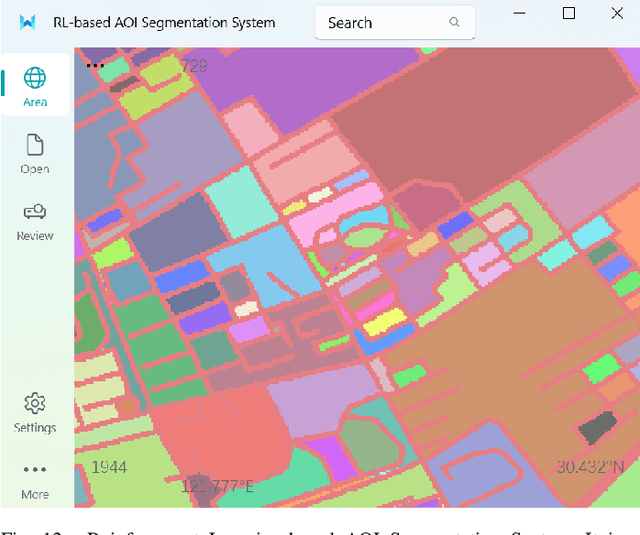Open the Review panel from sidebar
The width and height of the screenshot is (640, 535).
[35, 219]
